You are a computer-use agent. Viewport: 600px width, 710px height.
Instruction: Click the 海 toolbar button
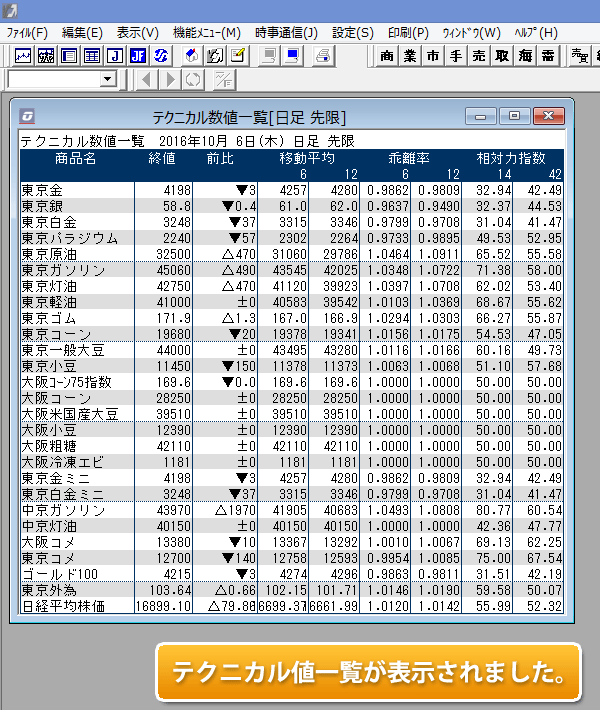click(525, 56)
